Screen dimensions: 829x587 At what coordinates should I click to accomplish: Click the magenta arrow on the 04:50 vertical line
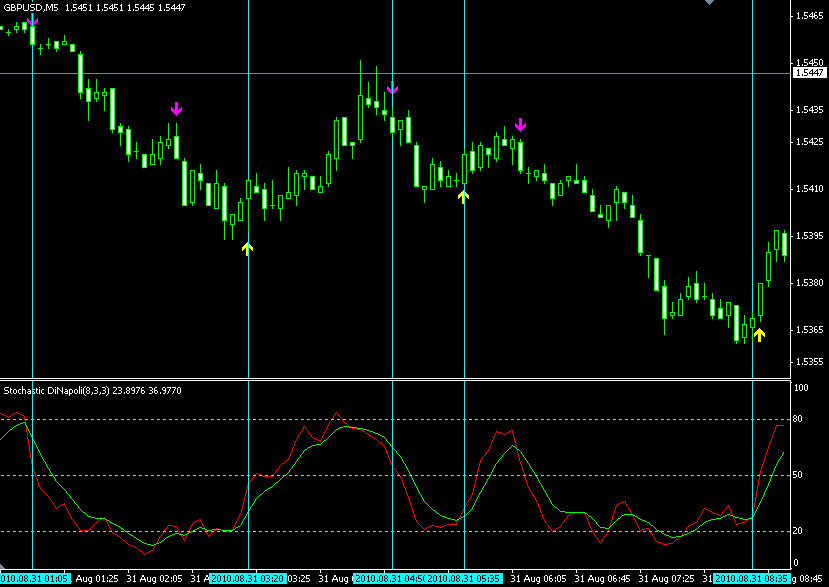point(392,89)
